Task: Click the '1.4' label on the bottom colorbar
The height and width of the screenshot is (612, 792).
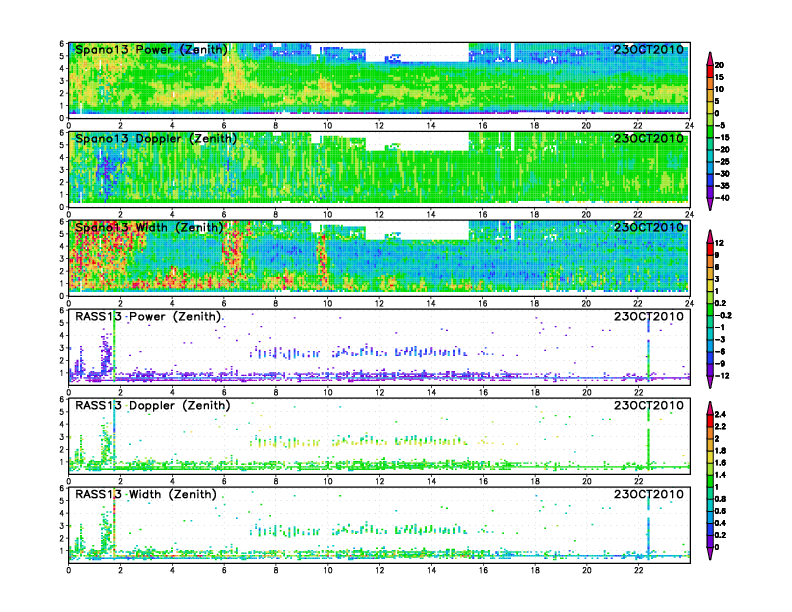Action: point(720,475)
